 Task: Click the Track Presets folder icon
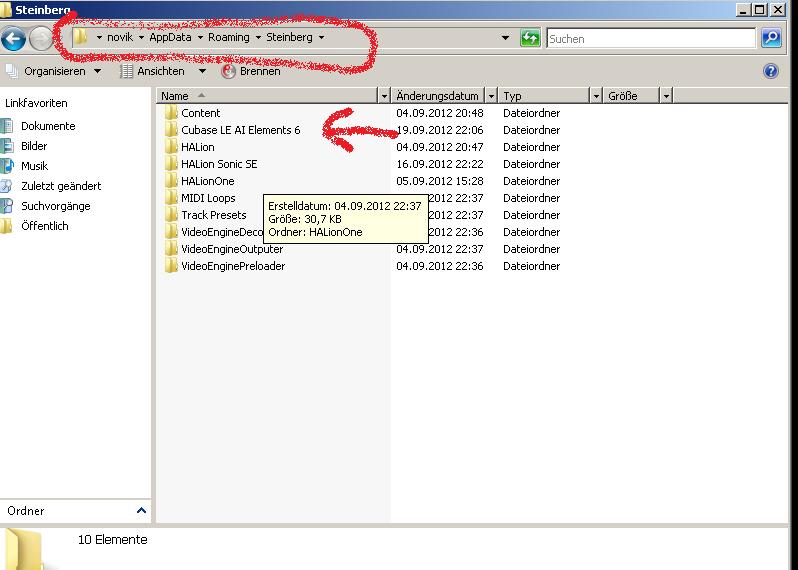click(171, 215)
